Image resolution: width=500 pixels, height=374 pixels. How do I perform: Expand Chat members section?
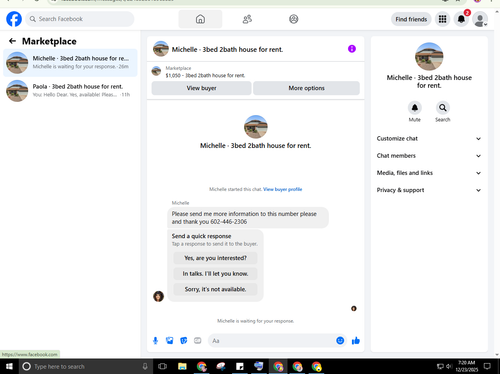pyautogui.click(x=429, y=156)
